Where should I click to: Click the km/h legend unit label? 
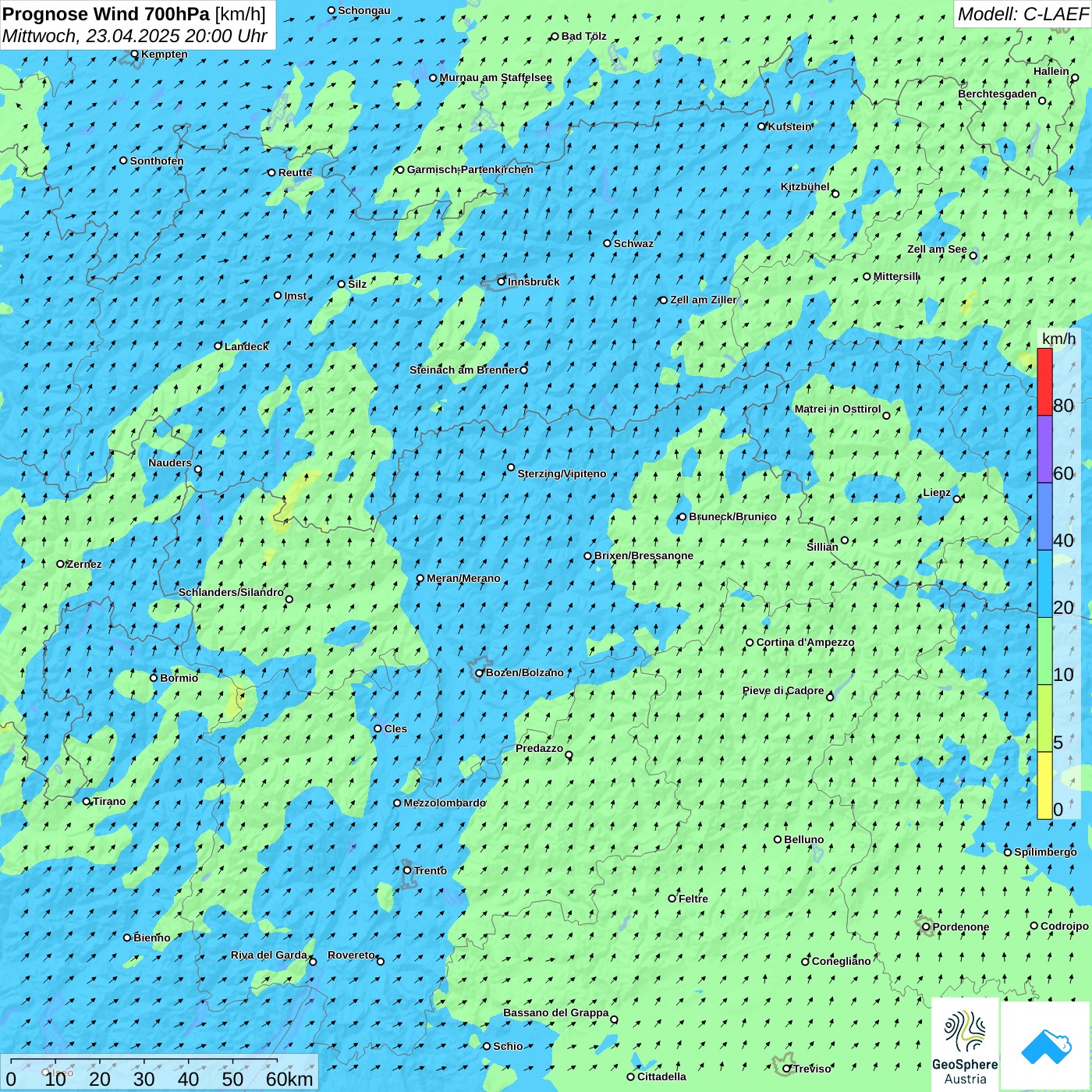click(1058, 339)
